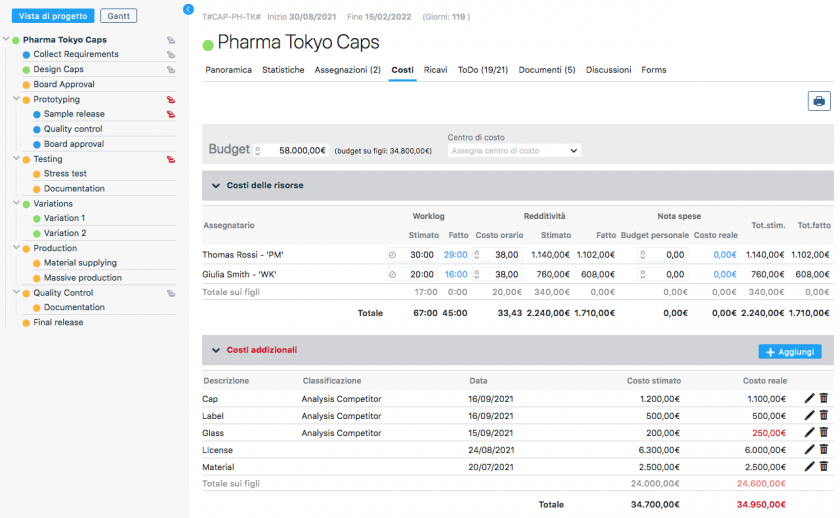
Task: Collapse the Costi addizionali section
Action: coord(215,350)
